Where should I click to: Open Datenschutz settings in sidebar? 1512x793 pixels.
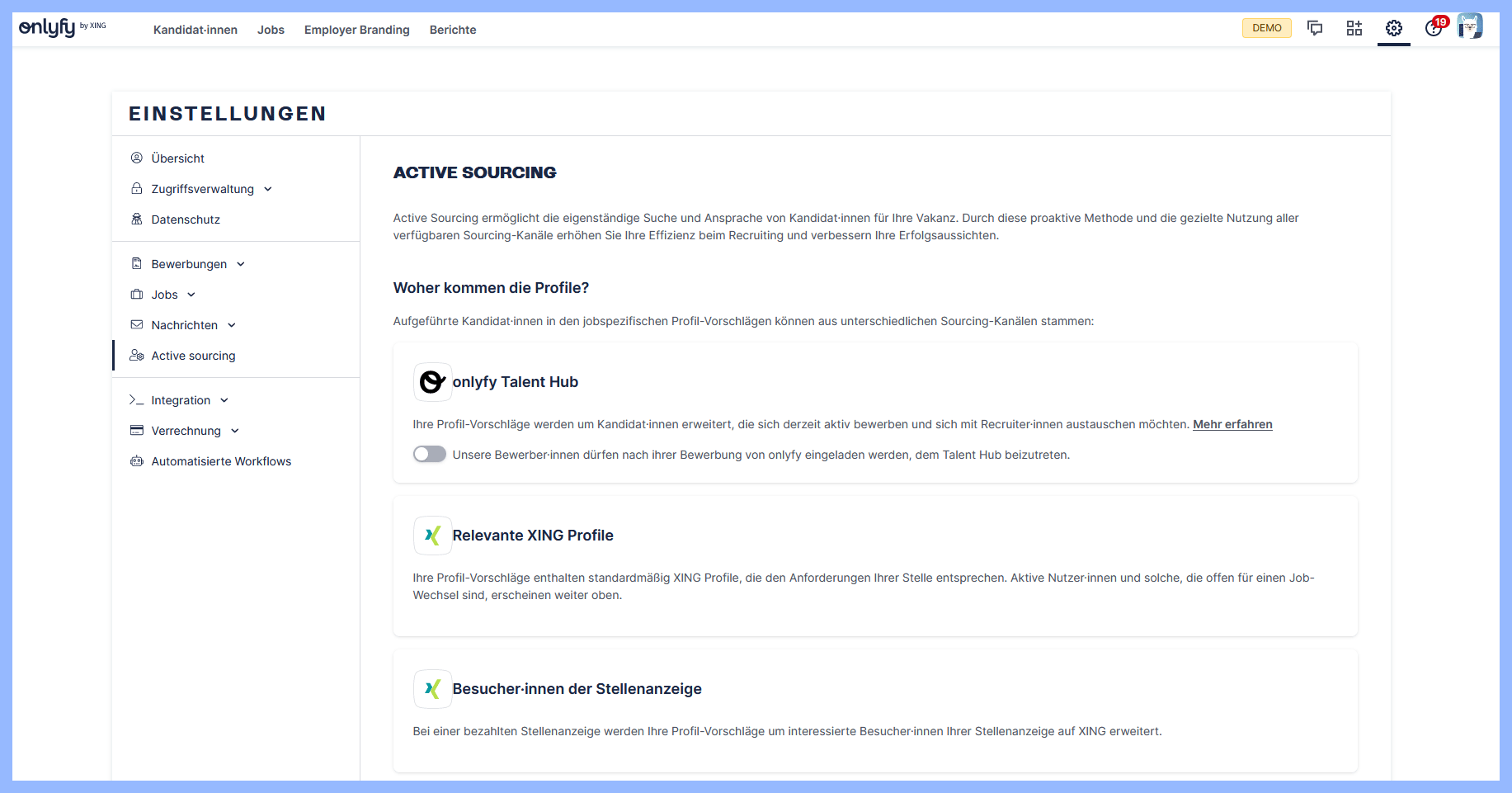pos(186,219)
